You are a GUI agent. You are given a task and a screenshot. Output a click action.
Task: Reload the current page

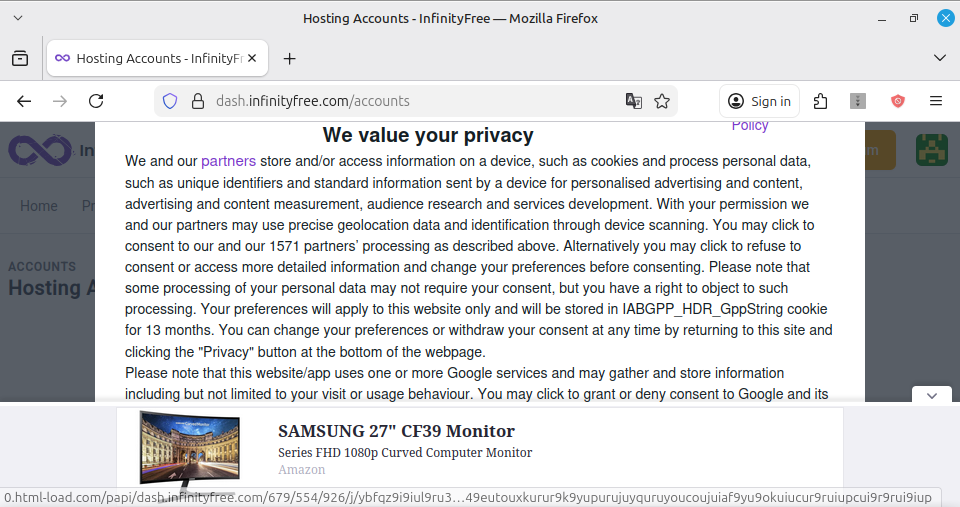(96, 101)
